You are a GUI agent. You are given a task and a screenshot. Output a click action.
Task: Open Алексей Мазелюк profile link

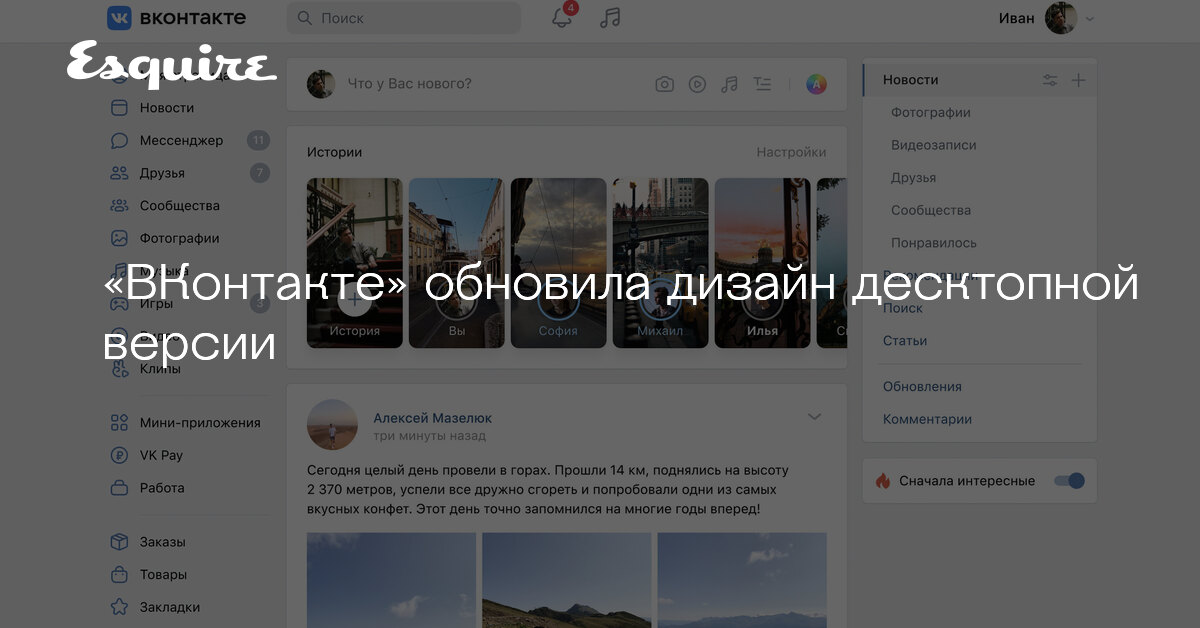click(x=432, y=418)
